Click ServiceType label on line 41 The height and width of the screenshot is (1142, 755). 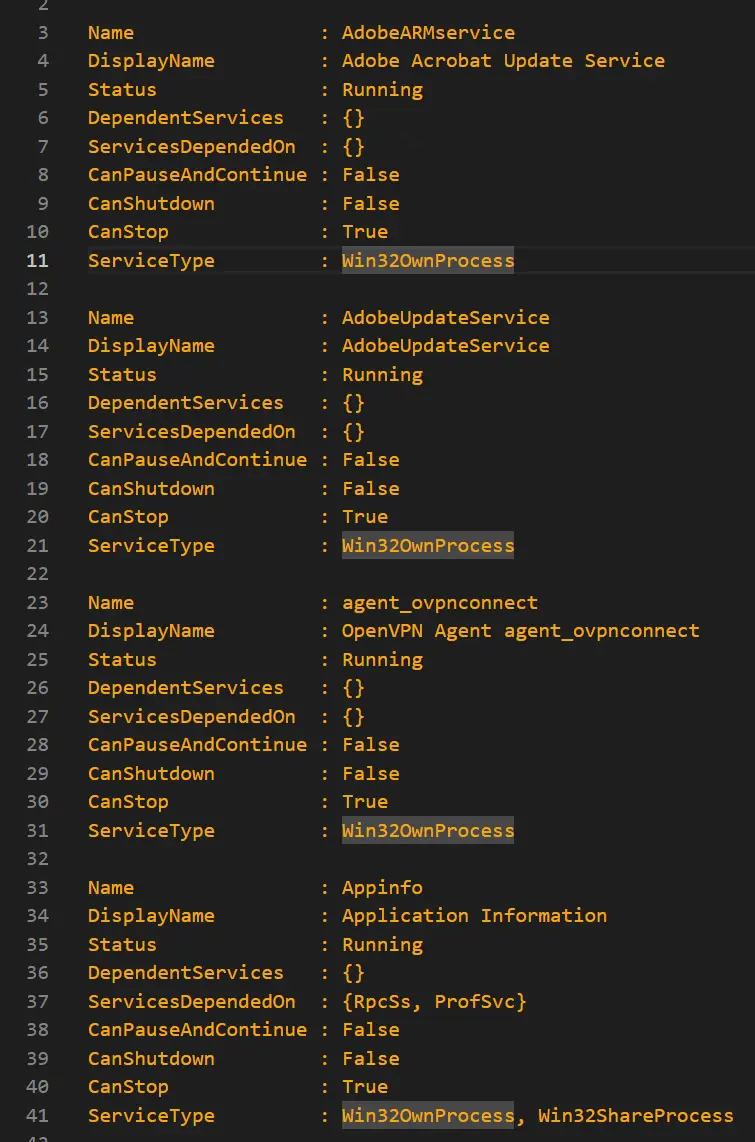coord(151,1116)
